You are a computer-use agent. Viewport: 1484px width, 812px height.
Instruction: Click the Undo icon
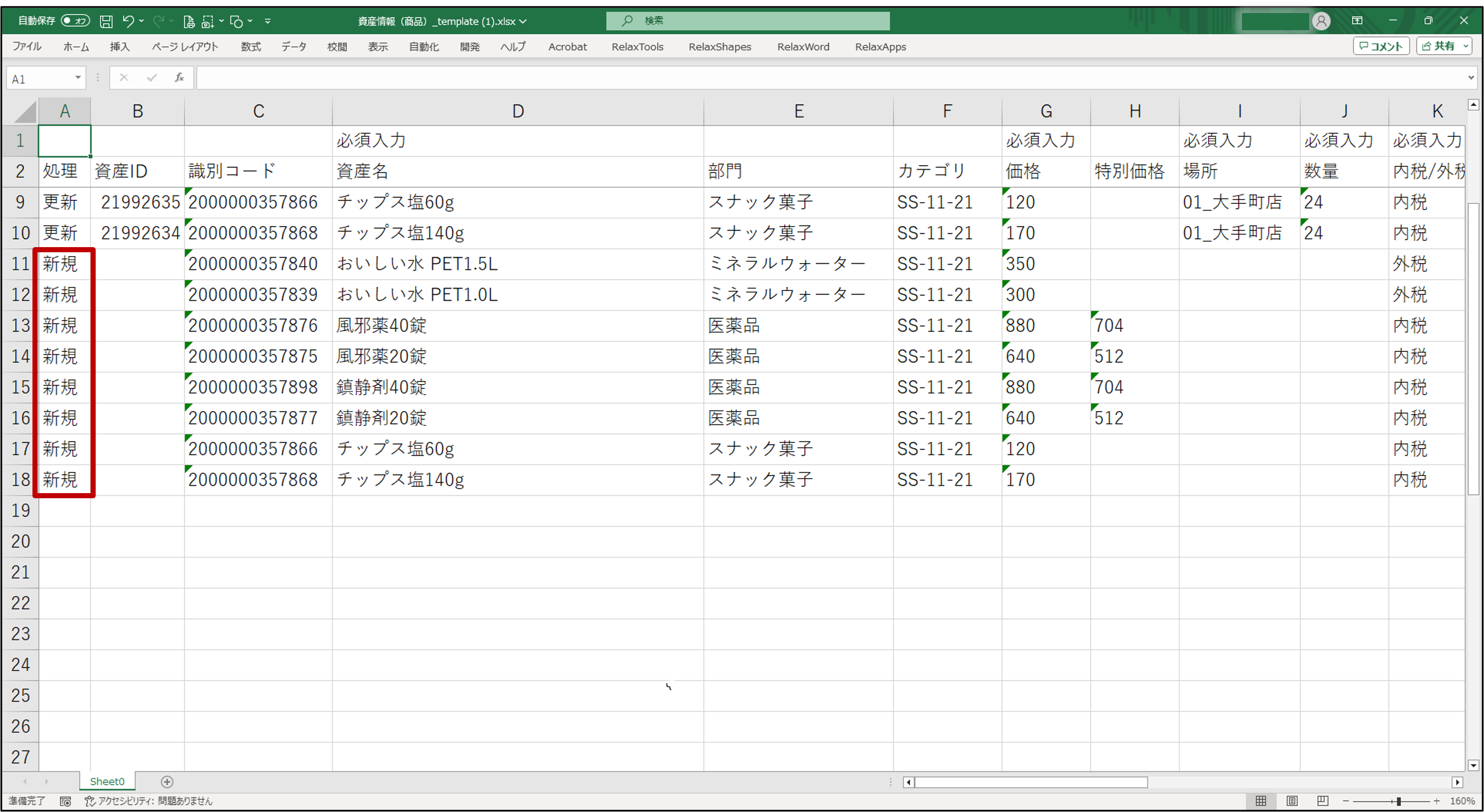pyautogui.click(x=129, y=20)
